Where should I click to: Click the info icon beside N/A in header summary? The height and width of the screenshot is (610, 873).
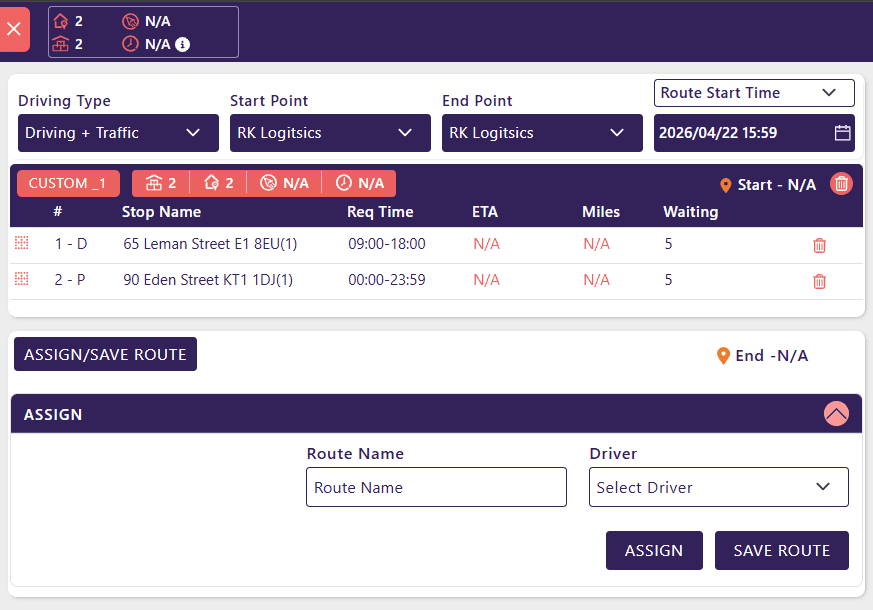tap(183, 45)
